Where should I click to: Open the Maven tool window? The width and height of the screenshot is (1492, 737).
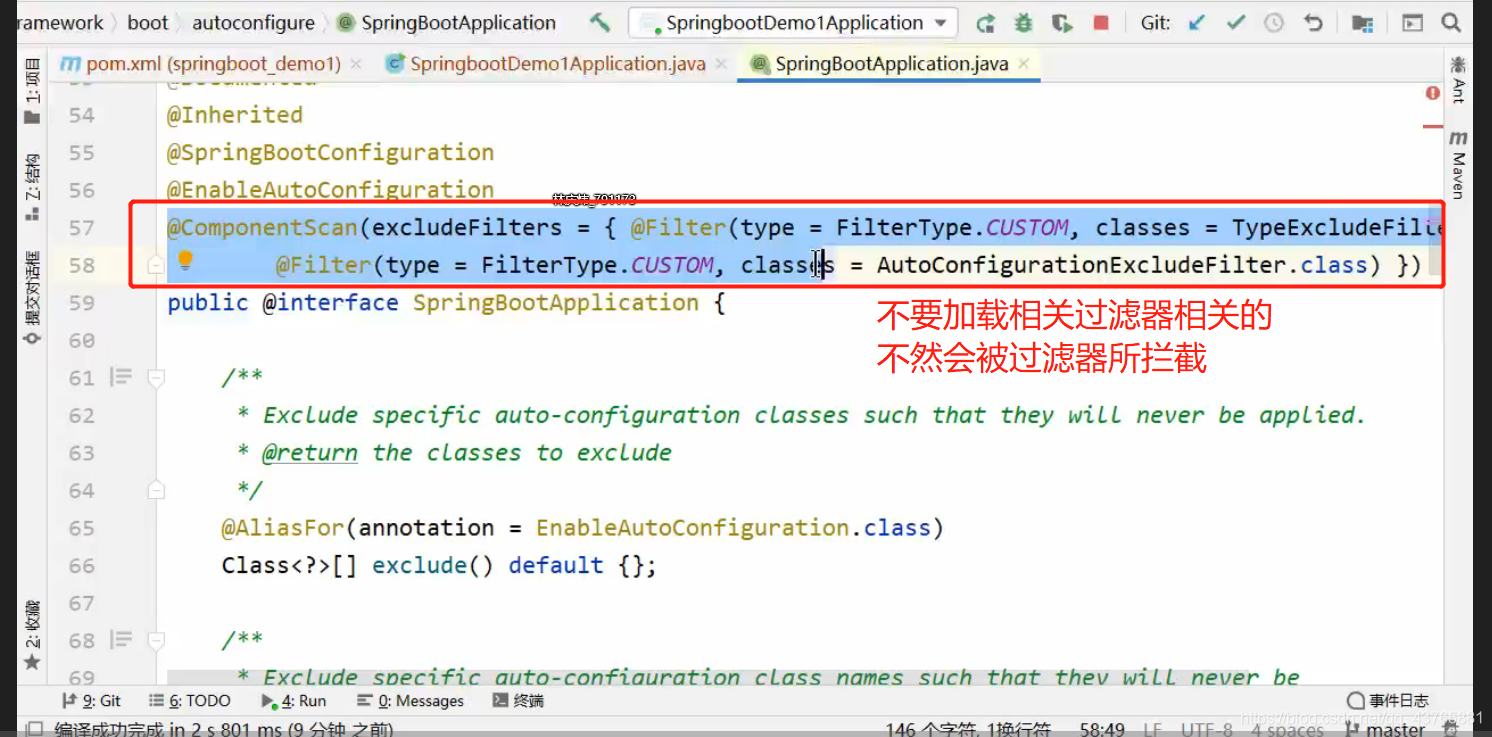click(1458, 164)
